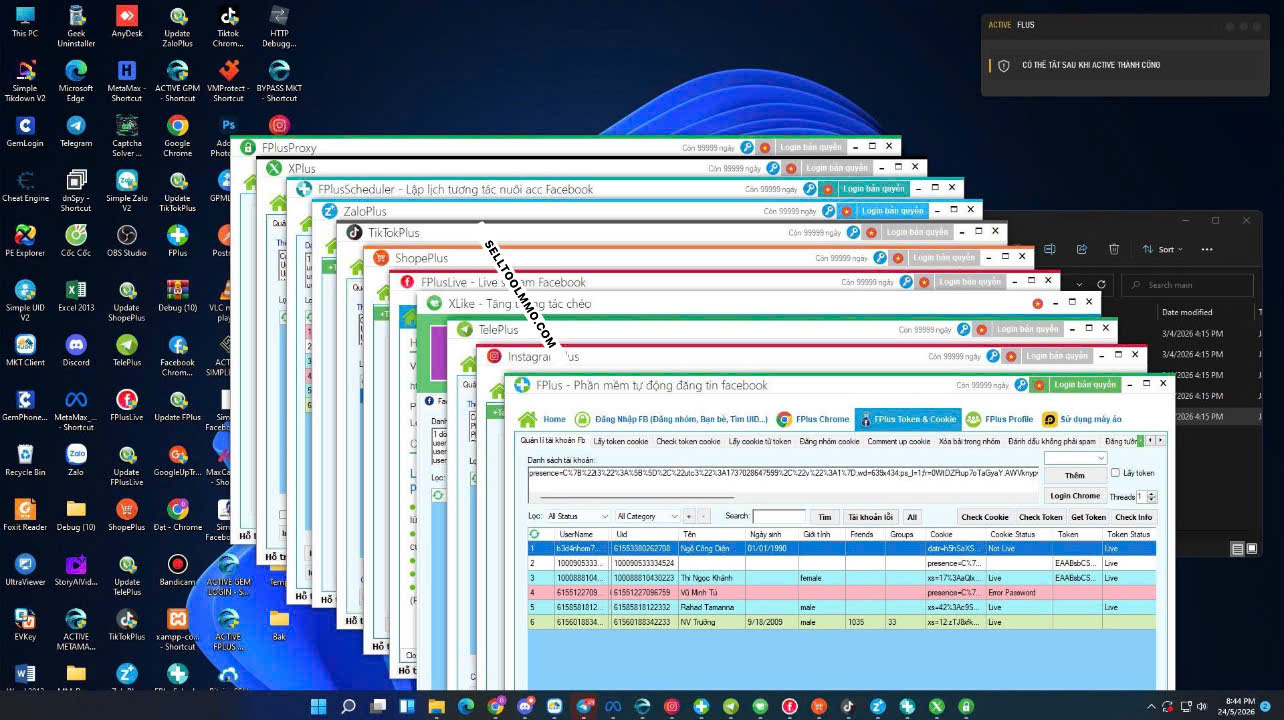Click the Login Chrome button
This screenshot has height=720, width=1284.
pos(1075,496)
